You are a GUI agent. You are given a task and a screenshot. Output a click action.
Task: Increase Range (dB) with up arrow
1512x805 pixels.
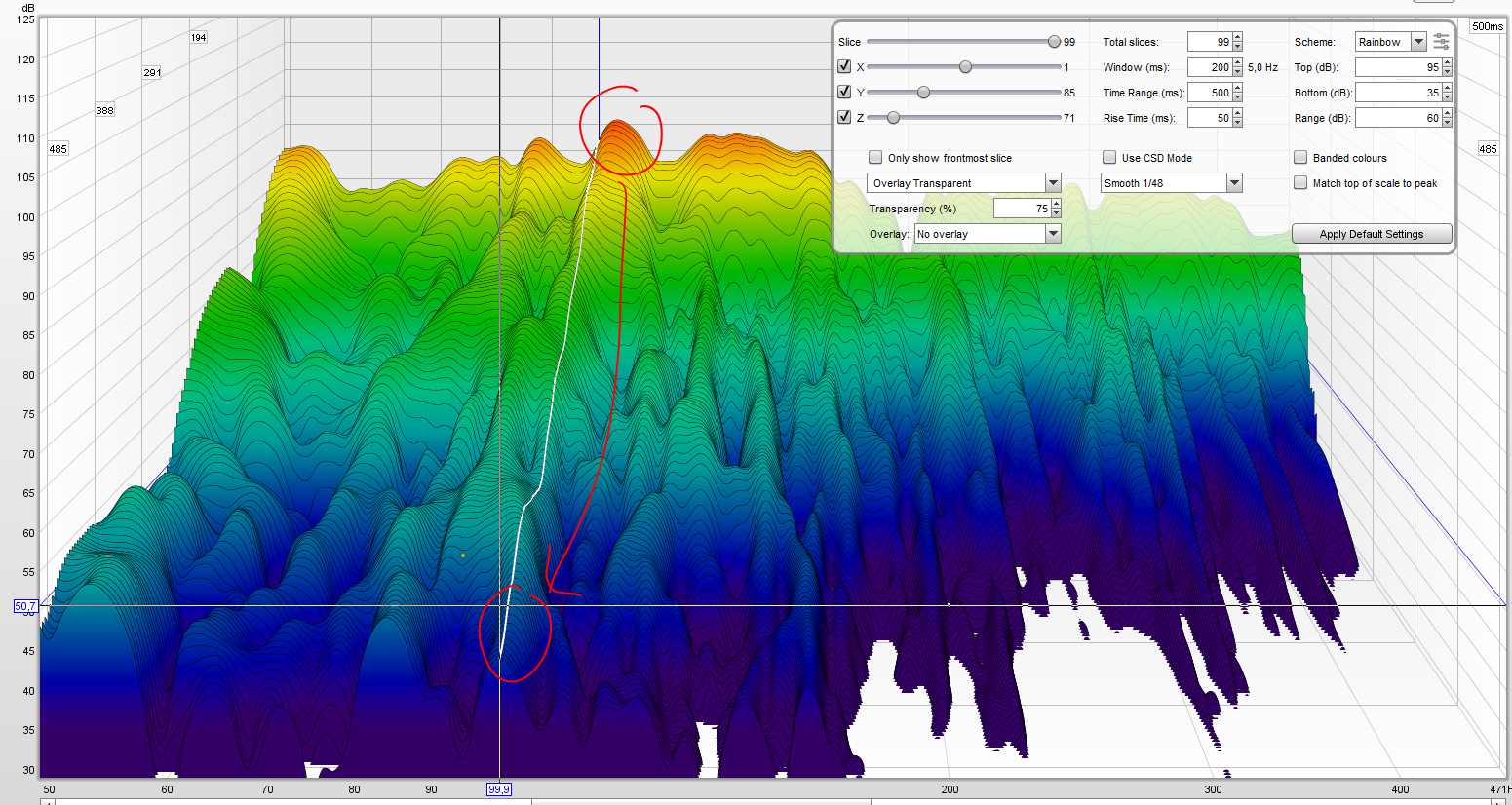click(1448, 113)
